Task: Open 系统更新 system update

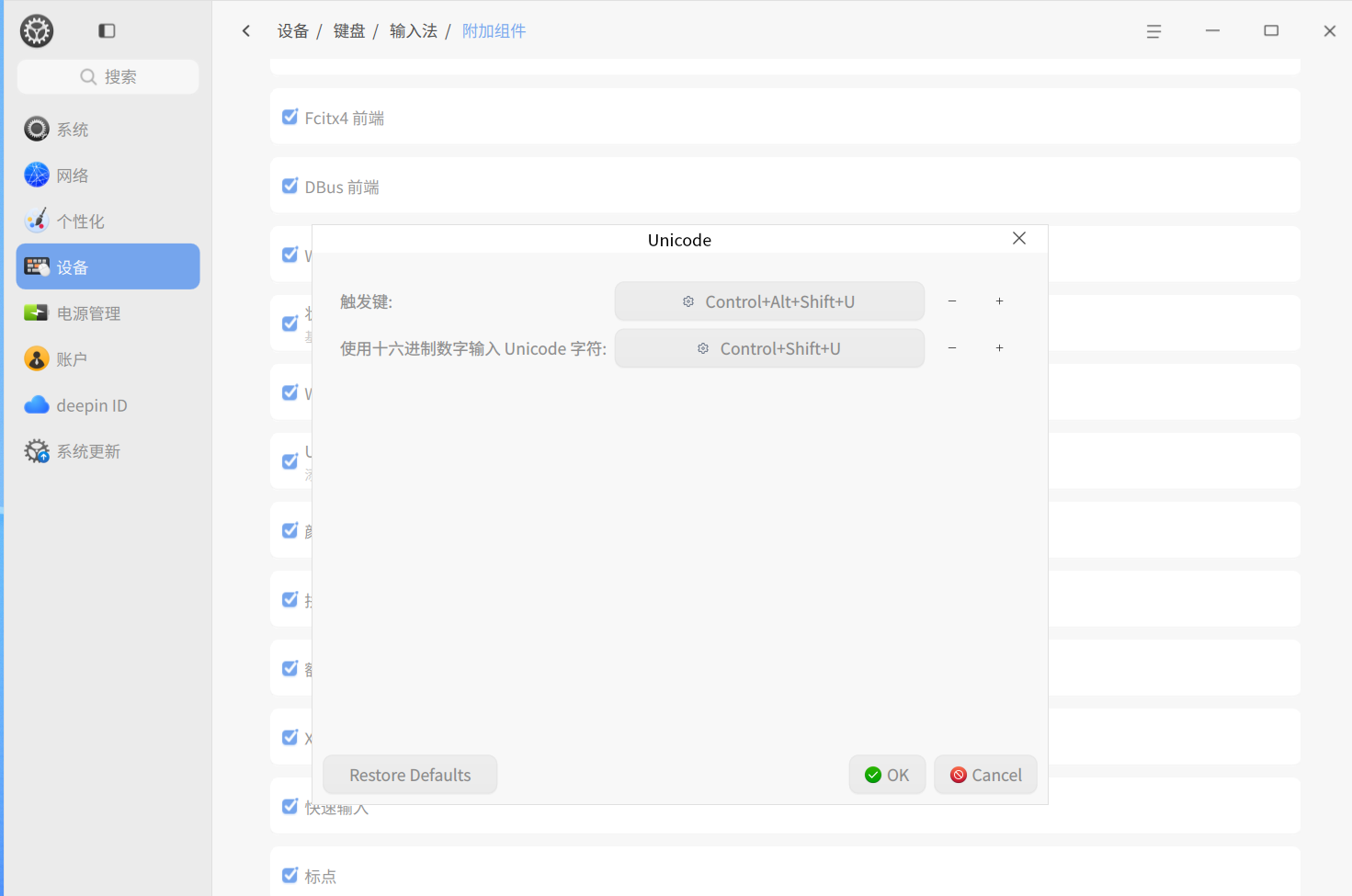Action: point(108,451)
